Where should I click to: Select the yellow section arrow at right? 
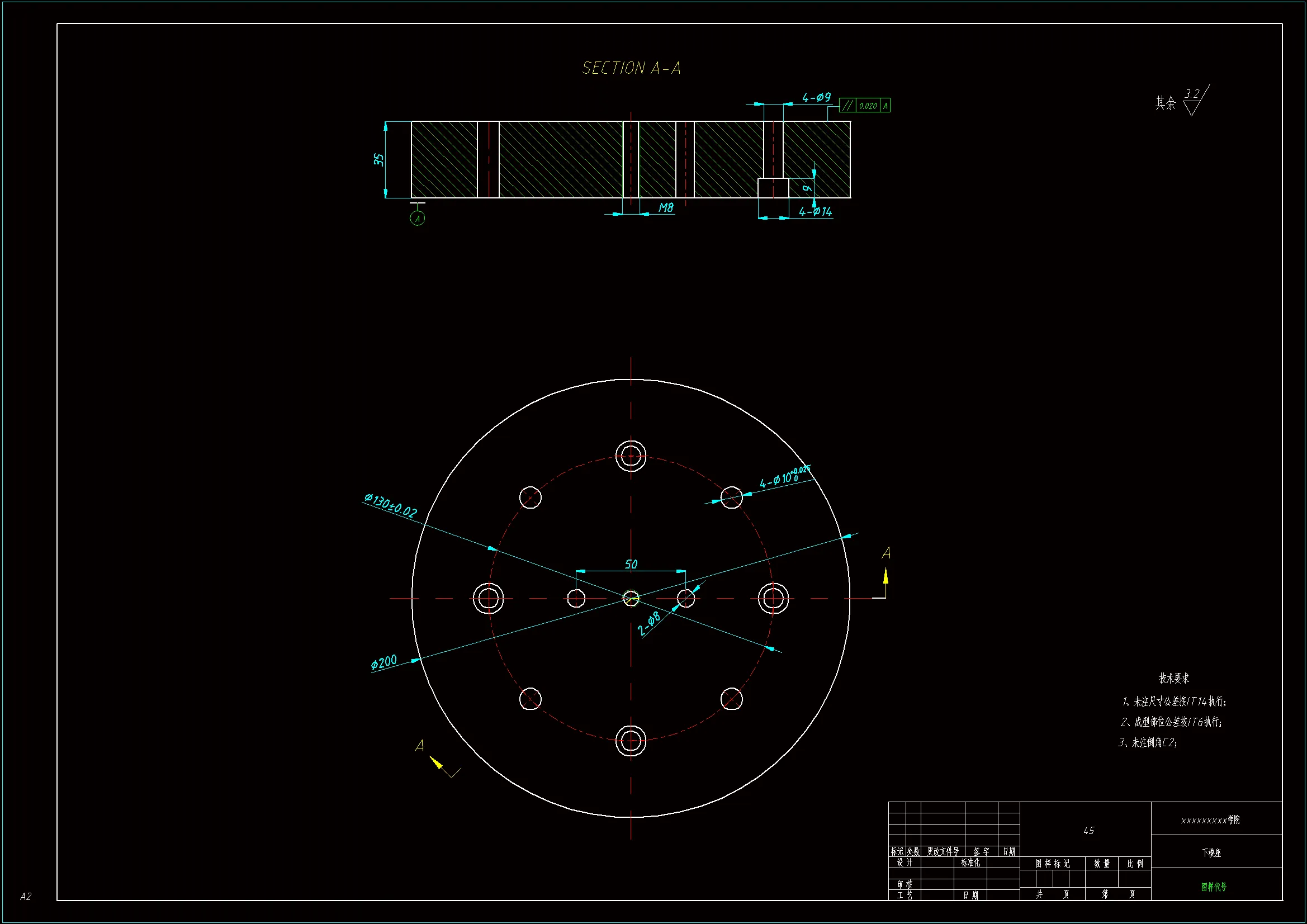pyautogui.click(x=885, y=577)
